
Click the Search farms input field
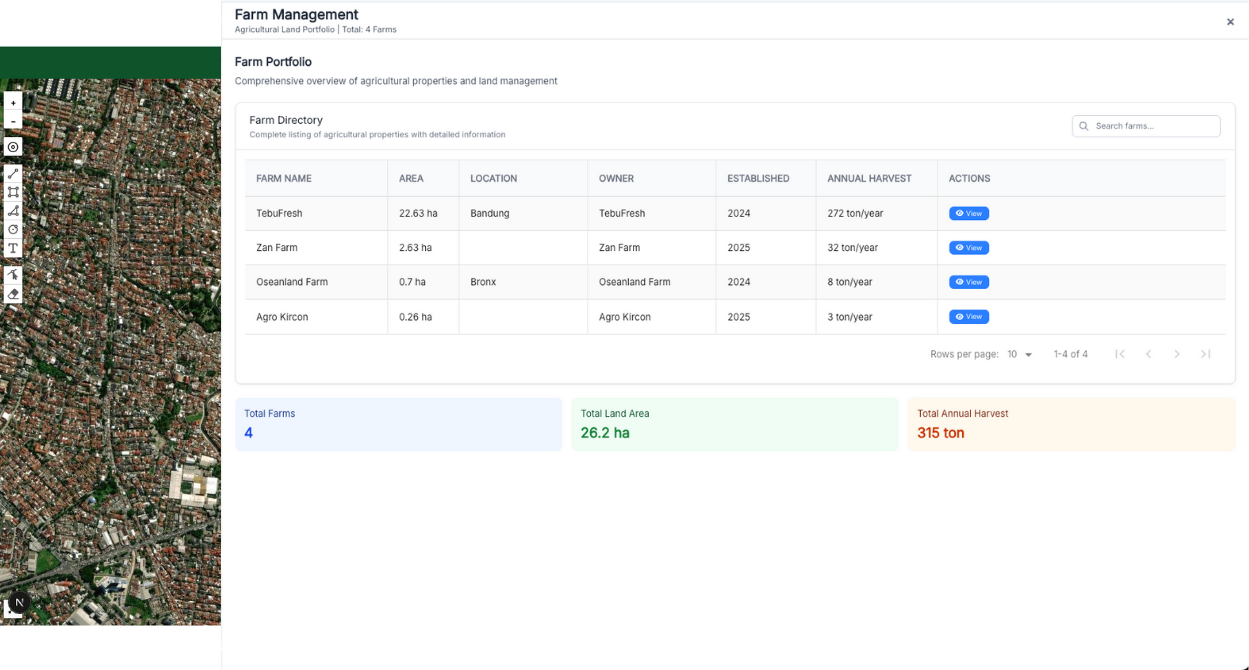coord(1154,126)
